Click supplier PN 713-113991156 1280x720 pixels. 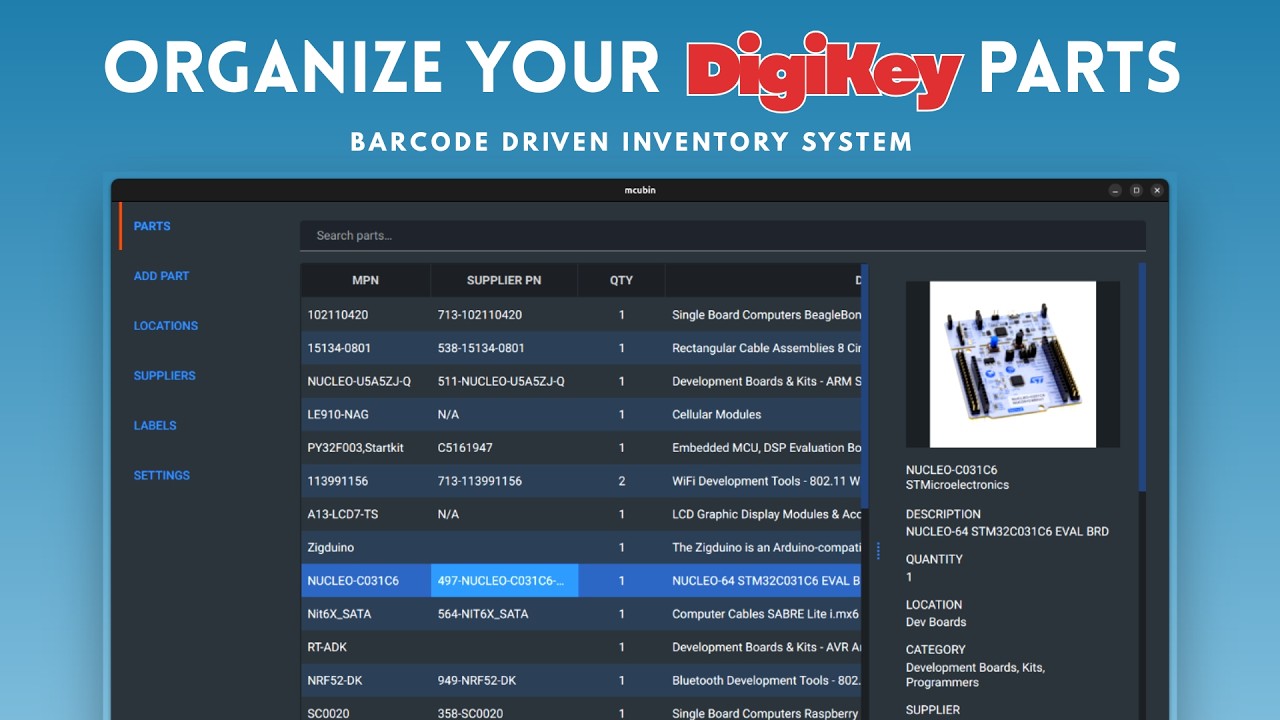coord(504,481)
